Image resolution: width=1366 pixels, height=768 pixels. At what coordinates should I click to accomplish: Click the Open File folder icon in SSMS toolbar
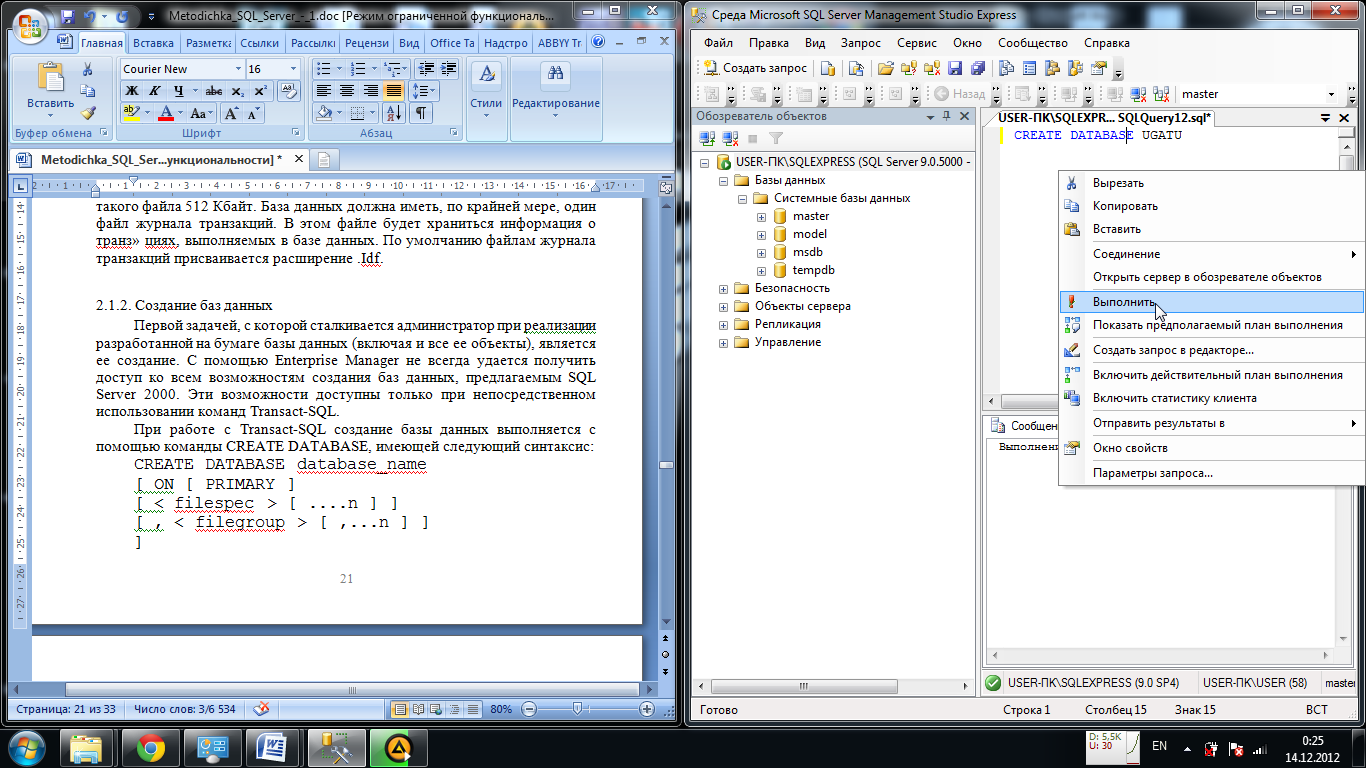point(885,69)
